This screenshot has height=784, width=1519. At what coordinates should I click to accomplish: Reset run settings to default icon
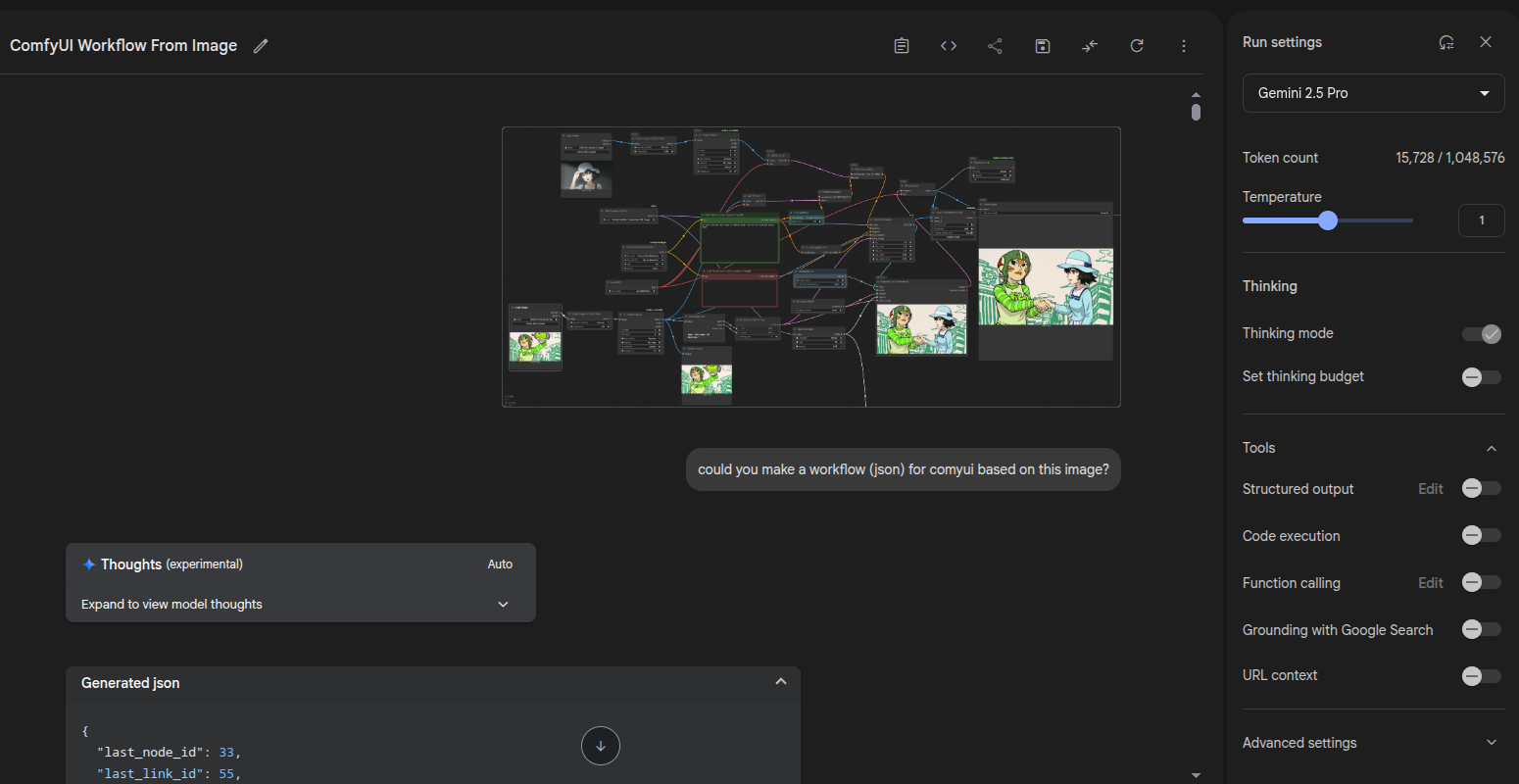1446,42
